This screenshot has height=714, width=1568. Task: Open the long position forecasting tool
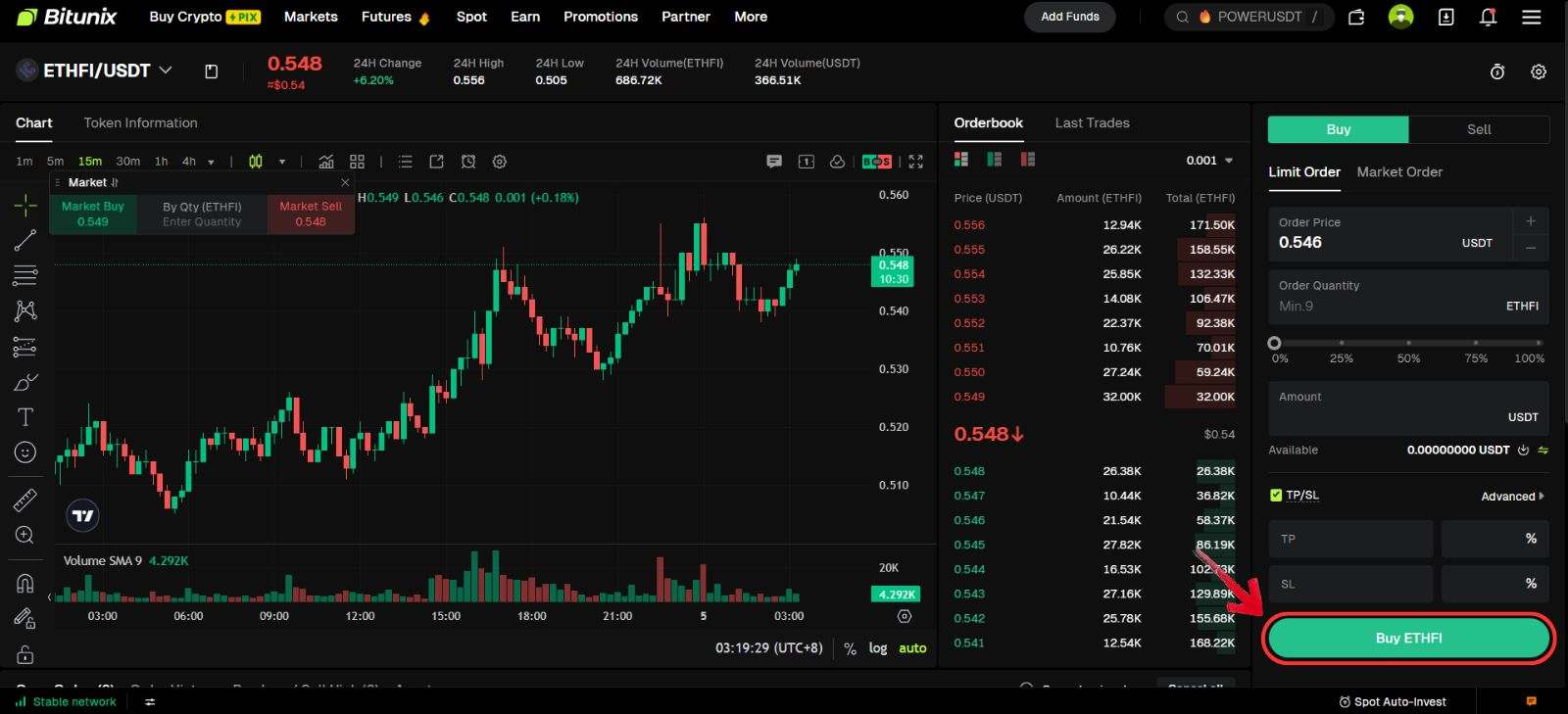coord(25,347)
